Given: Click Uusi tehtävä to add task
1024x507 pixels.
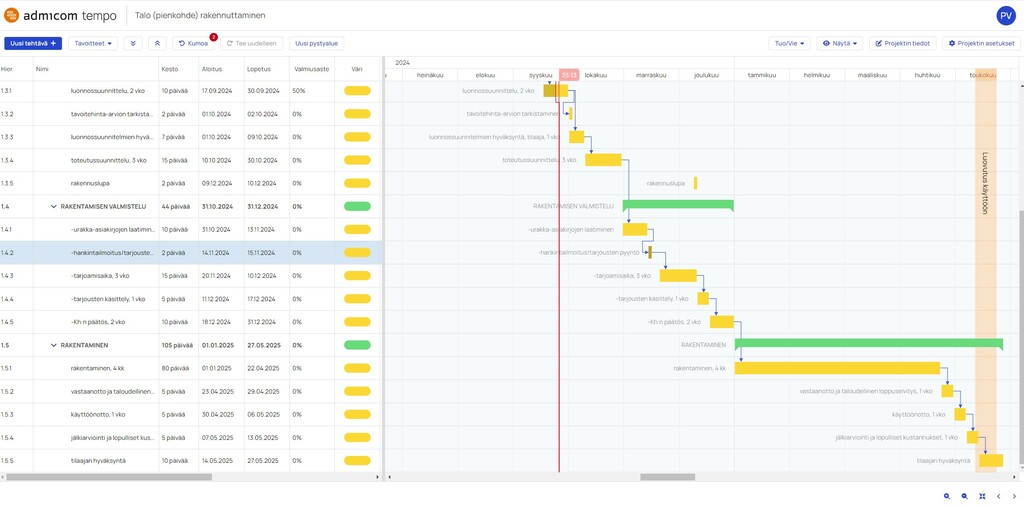Looking at the screenshot, I should (33, 43).
